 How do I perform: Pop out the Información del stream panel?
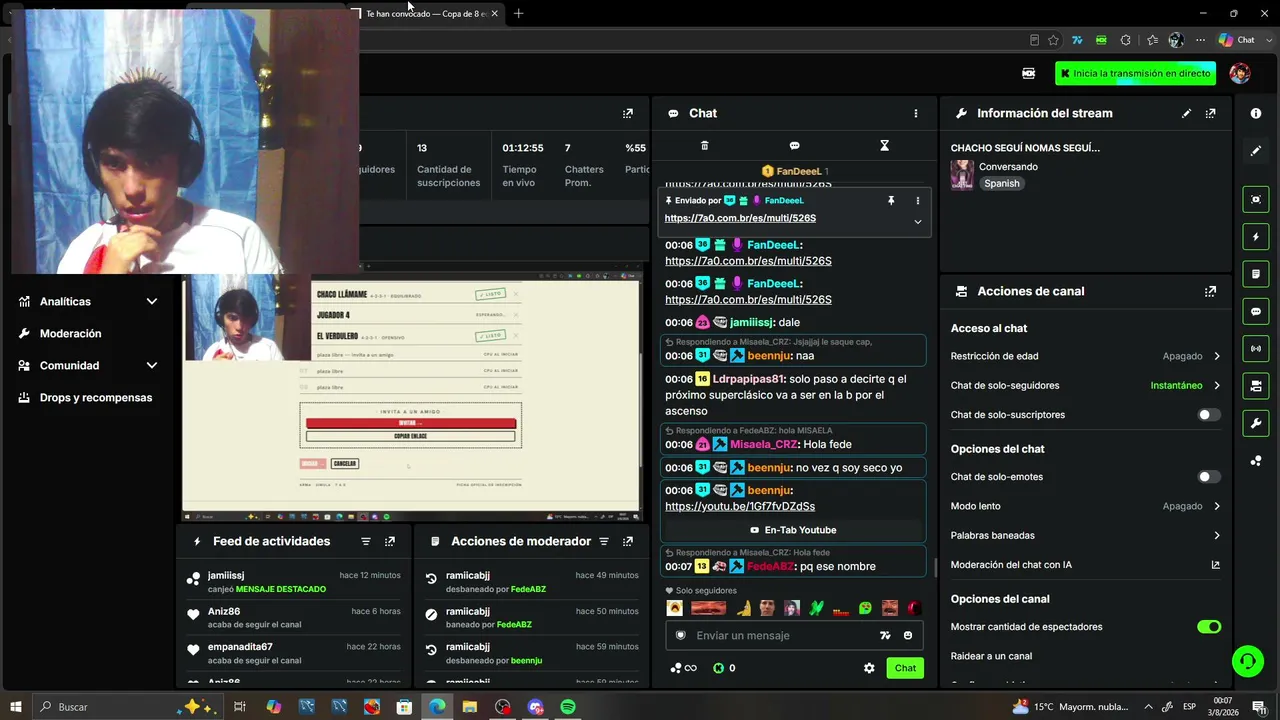click(1210, 114)
